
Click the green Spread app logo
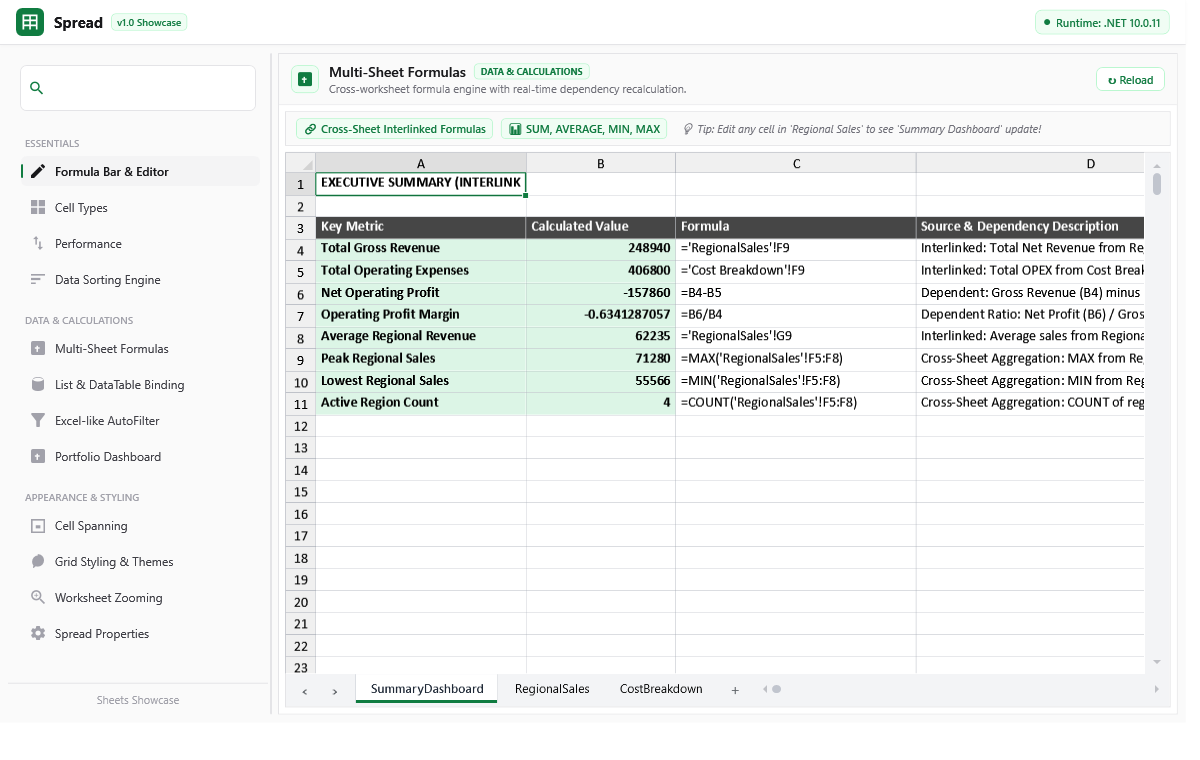(x=30, y=22)
